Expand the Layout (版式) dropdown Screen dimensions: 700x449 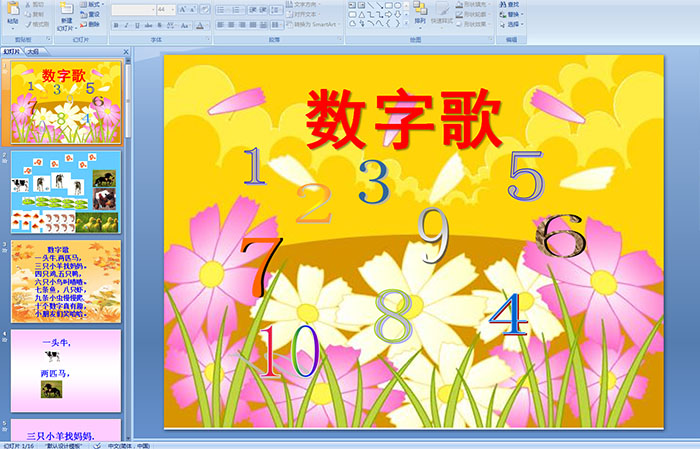[x=92, y=4]
